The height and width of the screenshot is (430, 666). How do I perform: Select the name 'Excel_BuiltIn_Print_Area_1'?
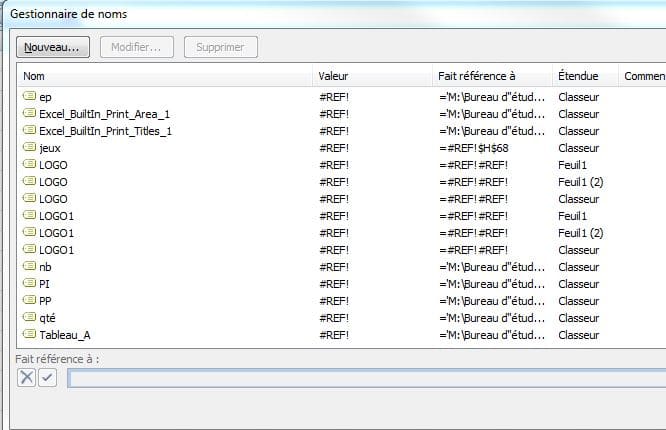[x=104, y=114]
